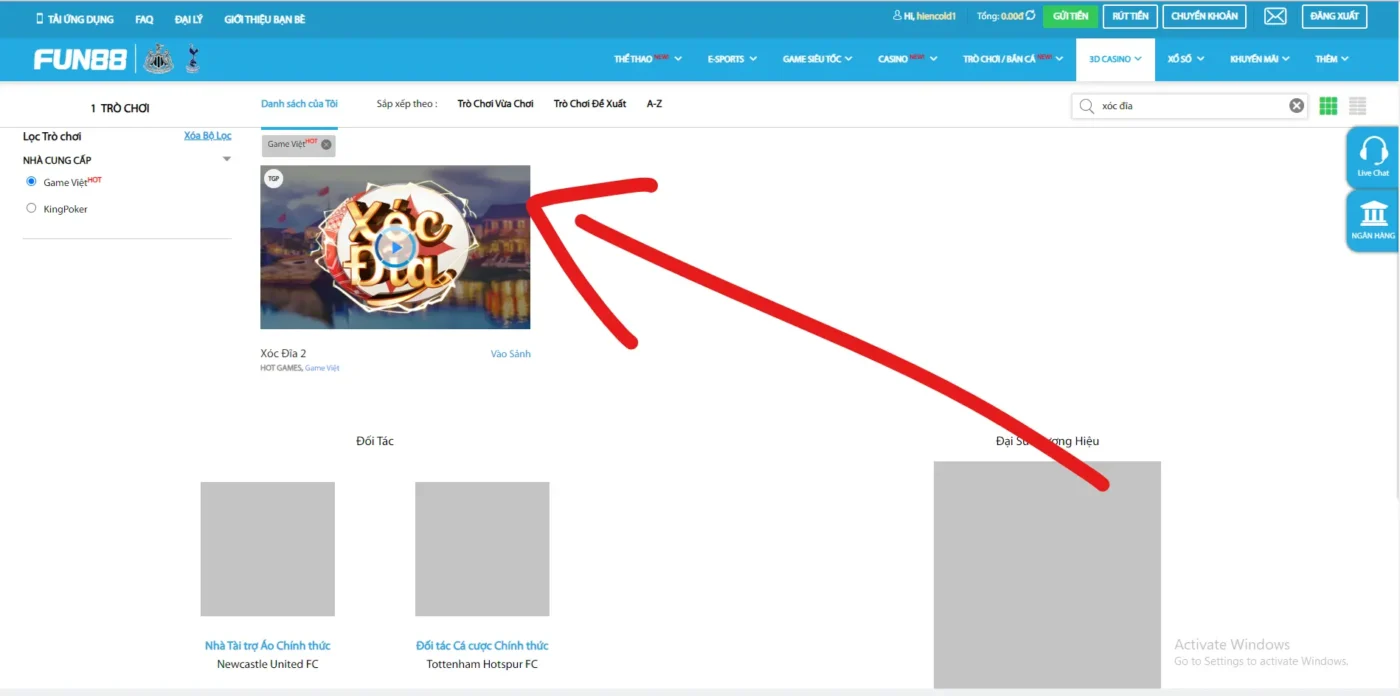Open the mail envelope icon
This screenshot has width=1400, height=696.
click(x=1275, y=17)
